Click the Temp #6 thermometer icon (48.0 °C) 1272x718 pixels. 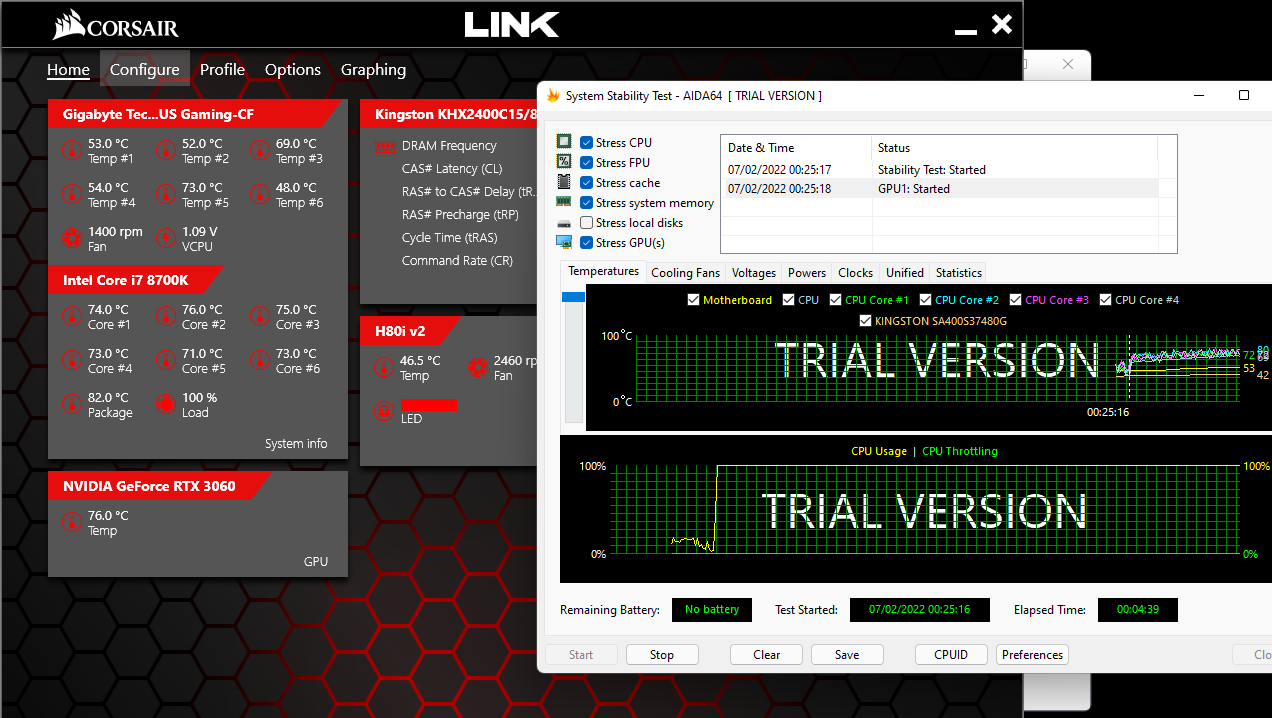[260, 194]
